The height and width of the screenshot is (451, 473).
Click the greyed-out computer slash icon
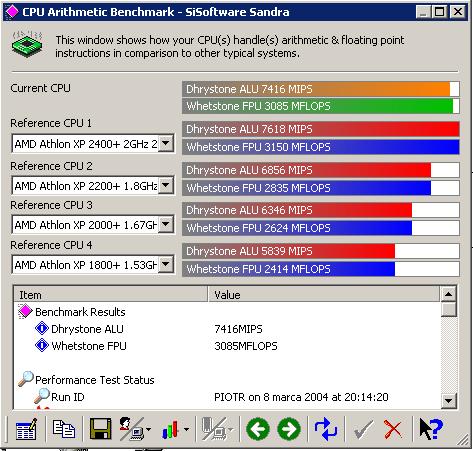[214, 429]
